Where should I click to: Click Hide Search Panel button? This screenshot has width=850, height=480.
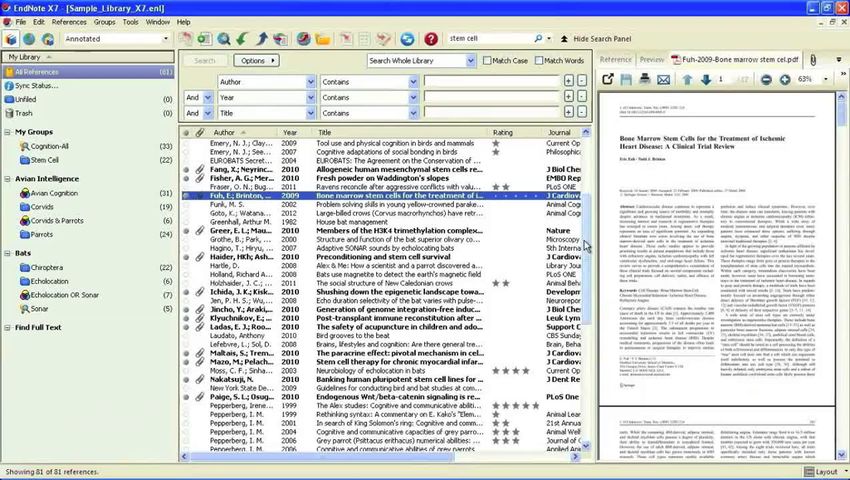pyautogui.click(x=596, y=39)
